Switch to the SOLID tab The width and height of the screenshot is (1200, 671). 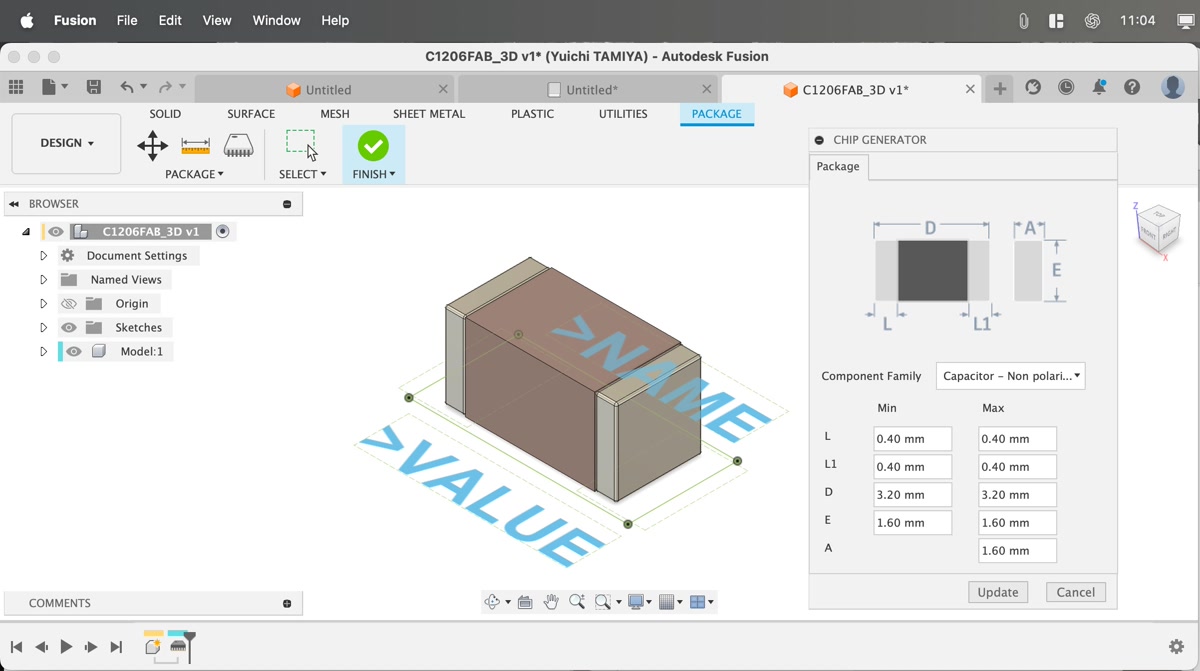pyautogui.click(x=165, y=114)
